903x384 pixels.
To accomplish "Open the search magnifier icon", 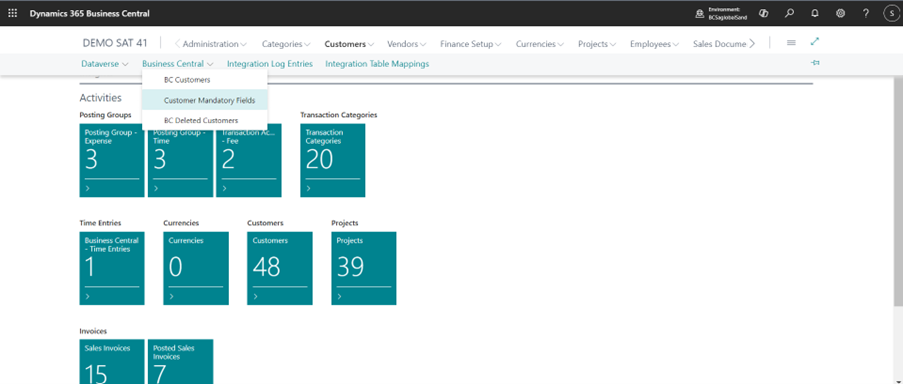I will pos(790,13).
